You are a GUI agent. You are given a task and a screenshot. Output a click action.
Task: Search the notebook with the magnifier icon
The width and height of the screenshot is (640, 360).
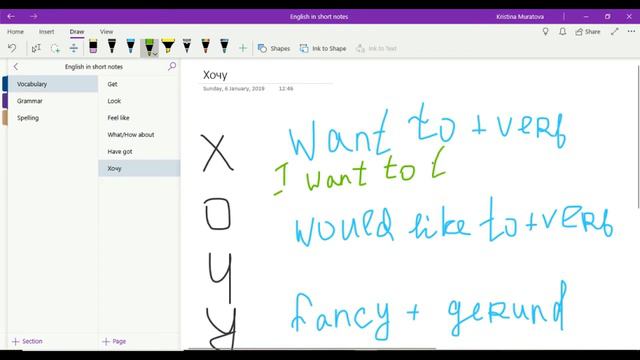(172, 66)
